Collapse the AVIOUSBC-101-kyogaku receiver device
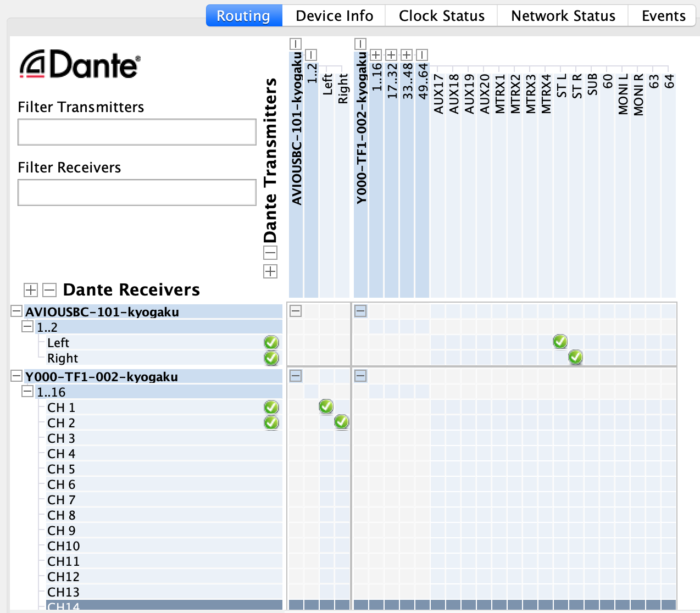Screen dimensions: 700x613 point(16,311)
